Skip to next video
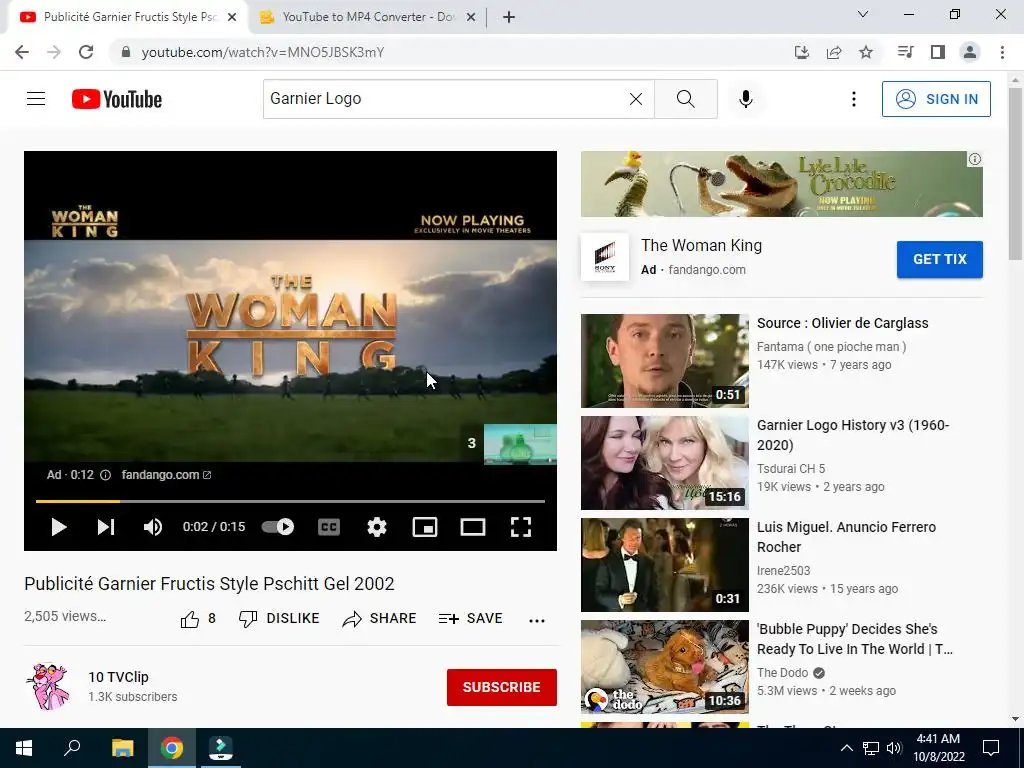Image resolution: width=1024 pixels, height=768 pixels. pos(106,527)
